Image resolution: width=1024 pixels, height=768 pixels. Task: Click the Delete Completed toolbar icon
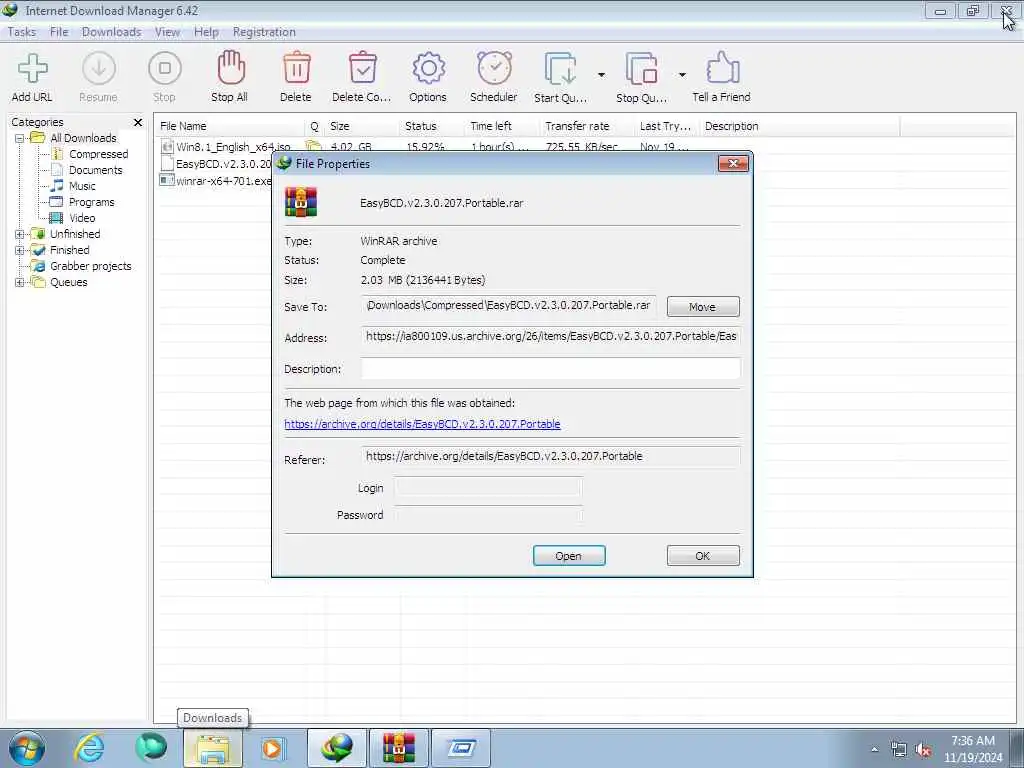click(362, 68)
